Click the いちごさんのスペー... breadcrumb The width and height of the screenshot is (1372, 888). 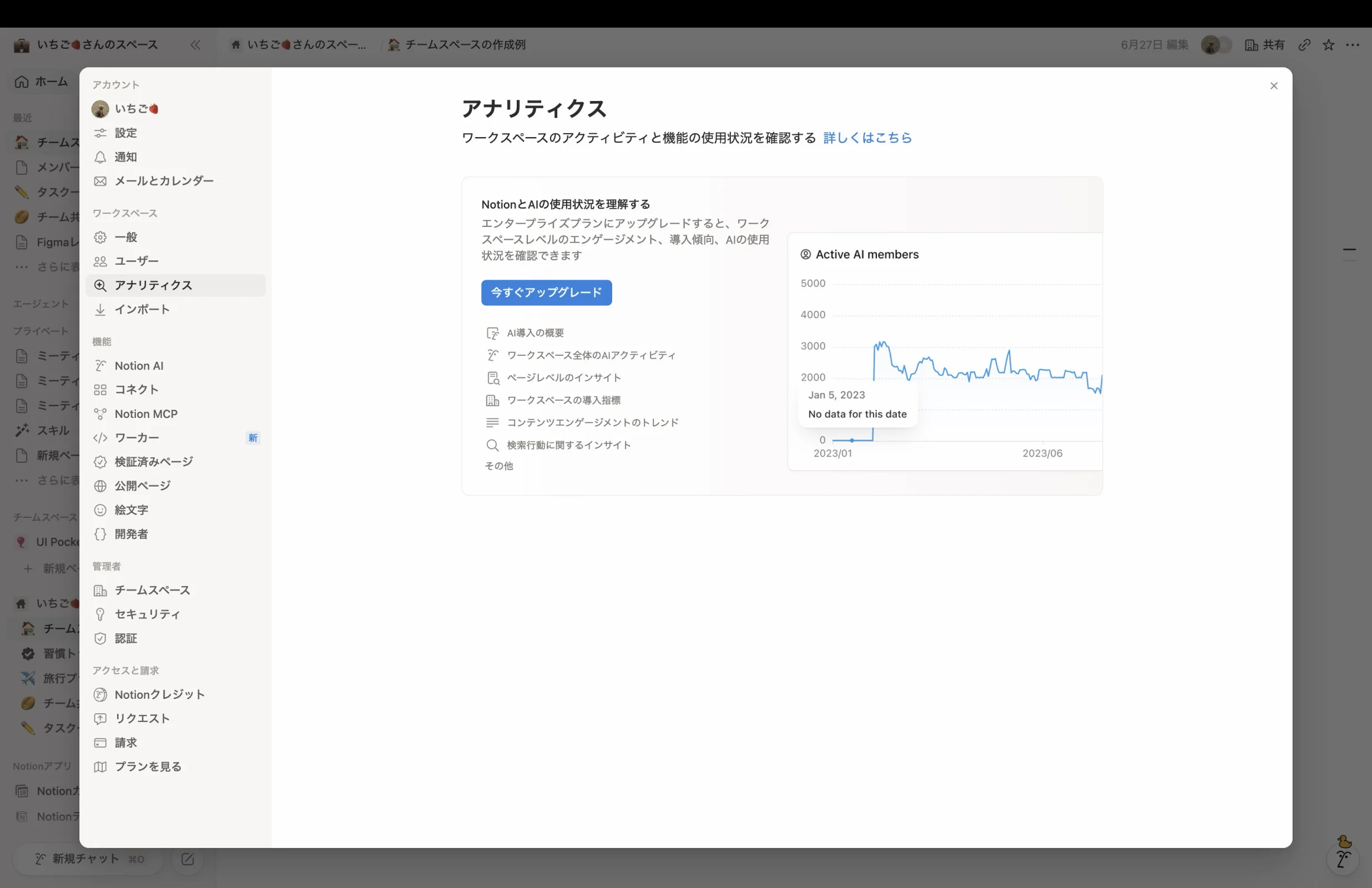297,45
